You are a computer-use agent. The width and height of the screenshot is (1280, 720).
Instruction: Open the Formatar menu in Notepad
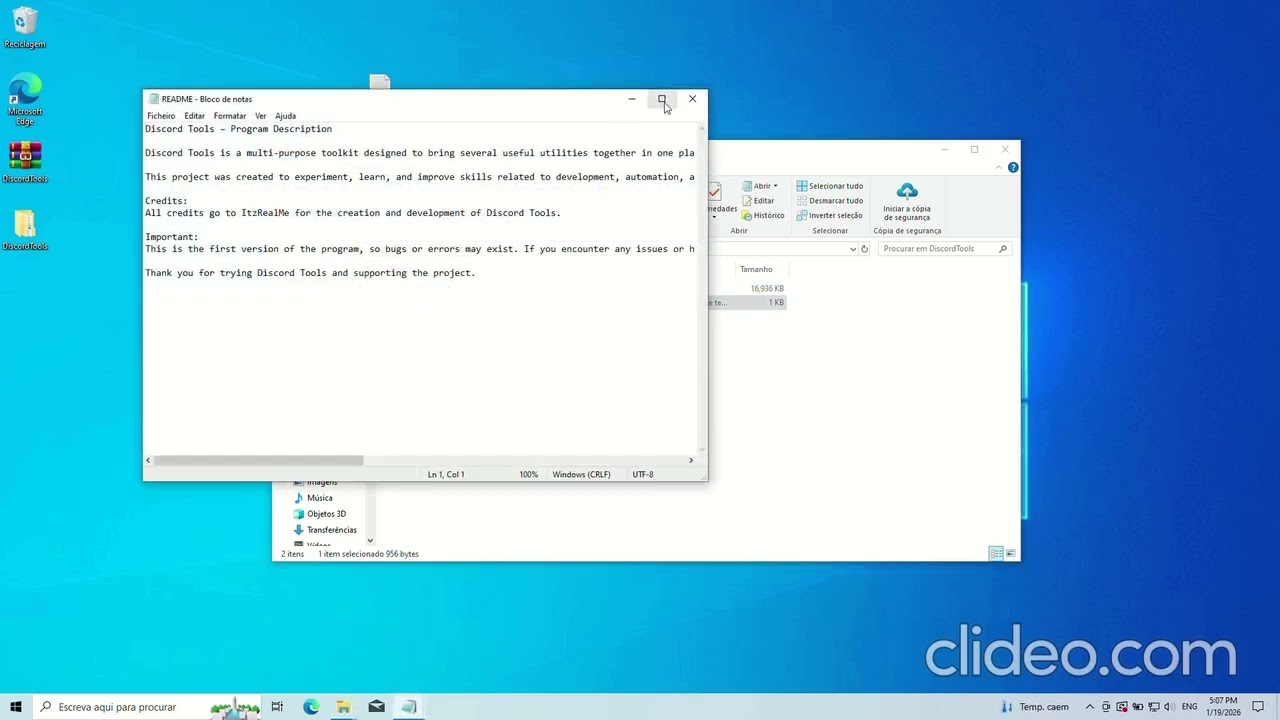click(230, 116)
